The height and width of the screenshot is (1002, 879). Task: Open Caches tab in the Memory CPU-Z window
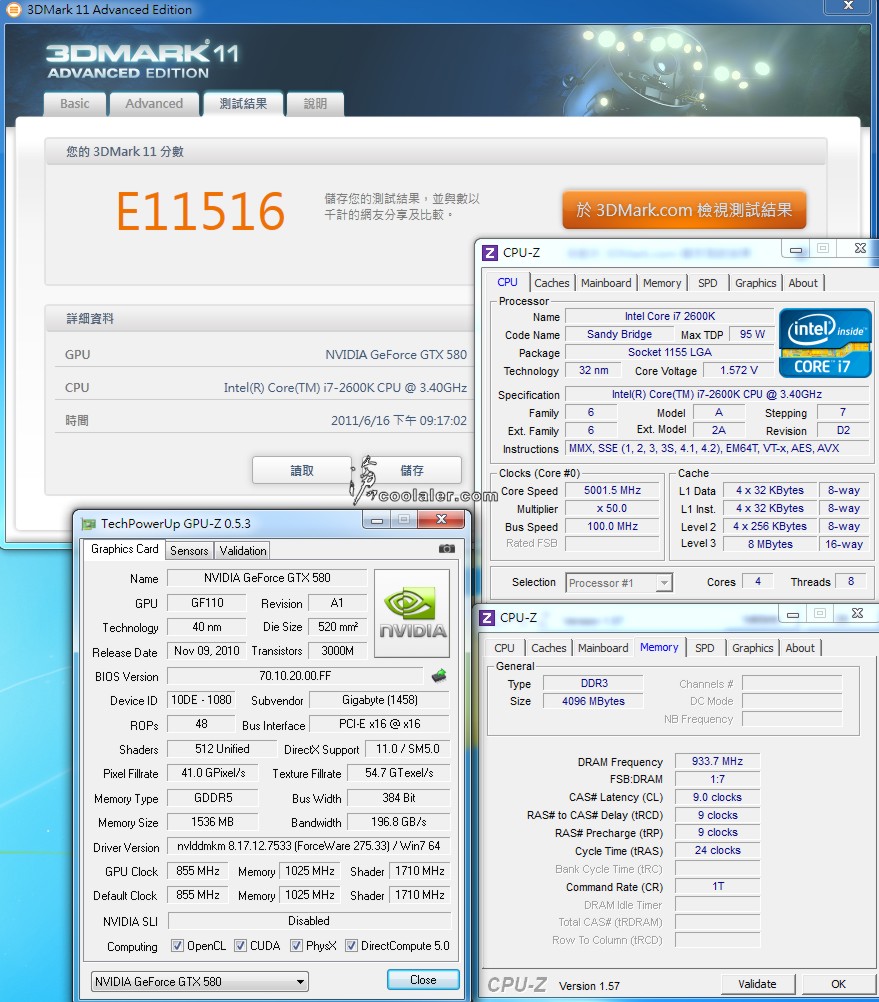[549, 648]
